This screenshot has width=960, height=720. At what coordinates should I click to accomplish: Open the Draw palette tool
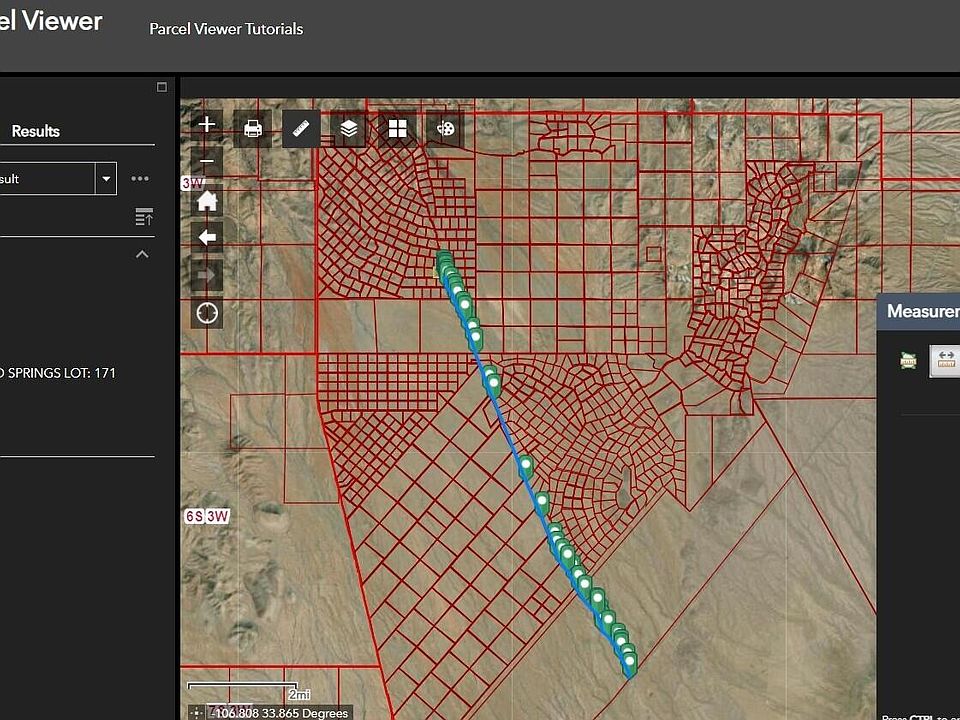coord(445,129)
